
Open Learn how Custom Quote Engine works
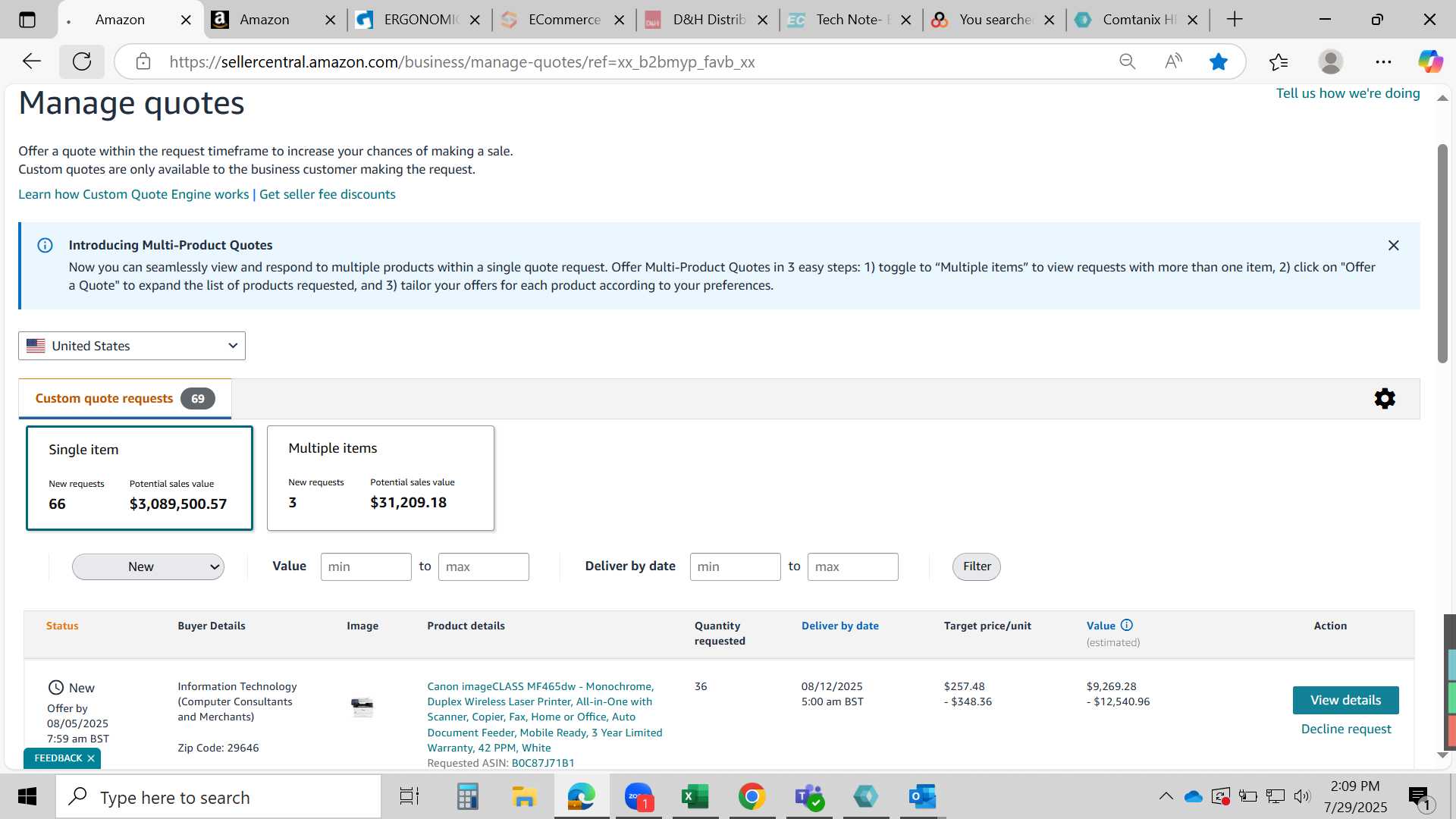pyautogui.click(x=133, y=194)
